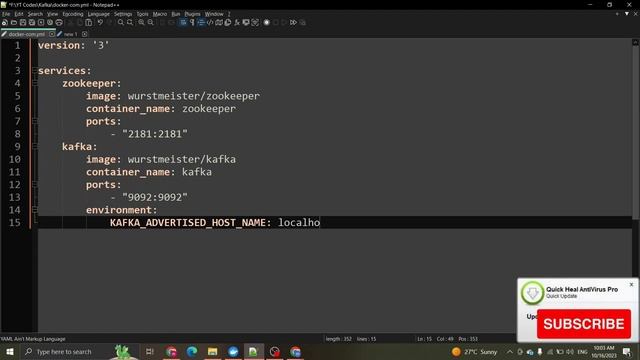640x360 pixels.
Task: Collapse the services block fold marker
Action: [x=35, y=70]
